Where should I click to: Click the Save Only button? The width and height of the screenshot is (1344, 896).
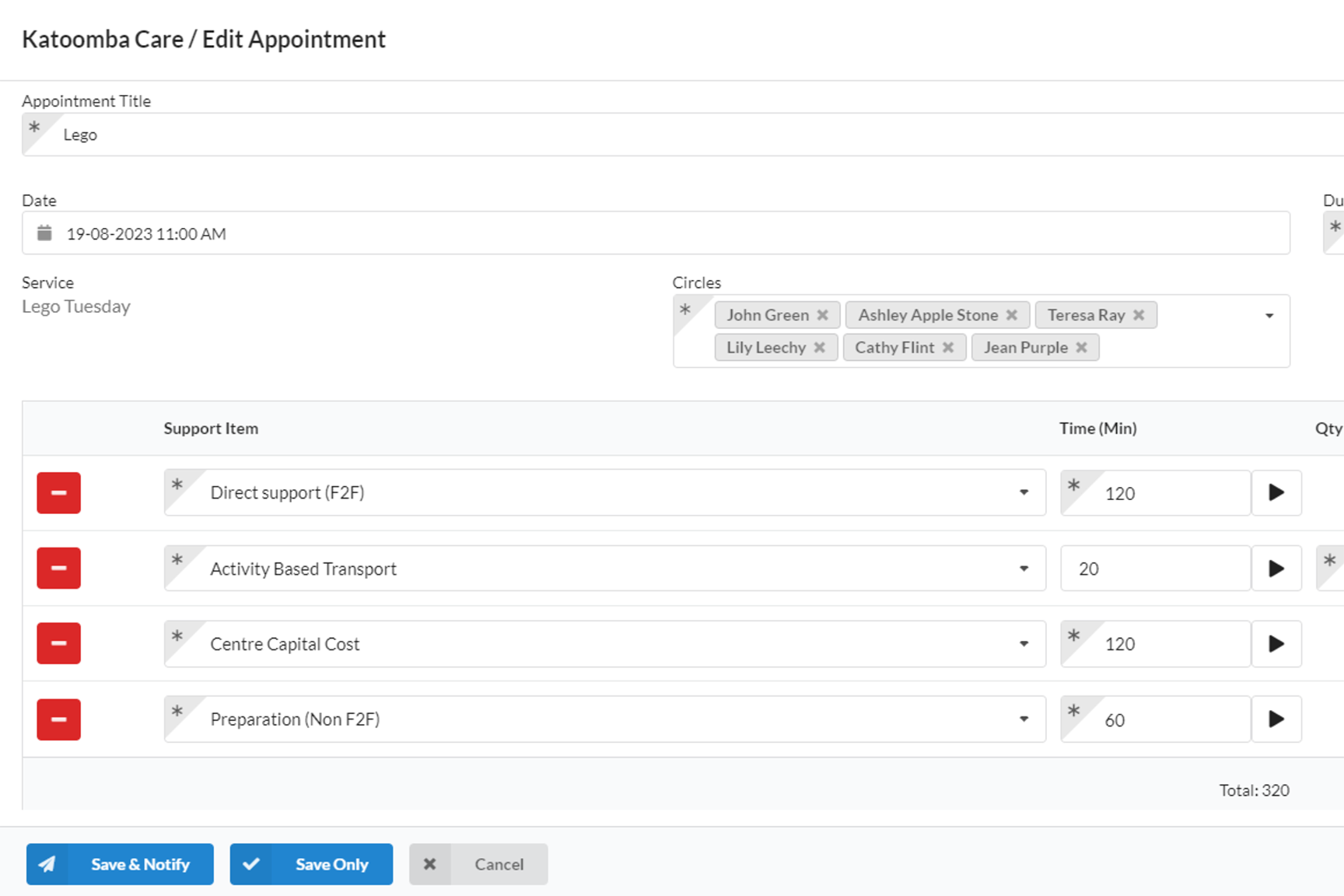click(x=311, y=864)
